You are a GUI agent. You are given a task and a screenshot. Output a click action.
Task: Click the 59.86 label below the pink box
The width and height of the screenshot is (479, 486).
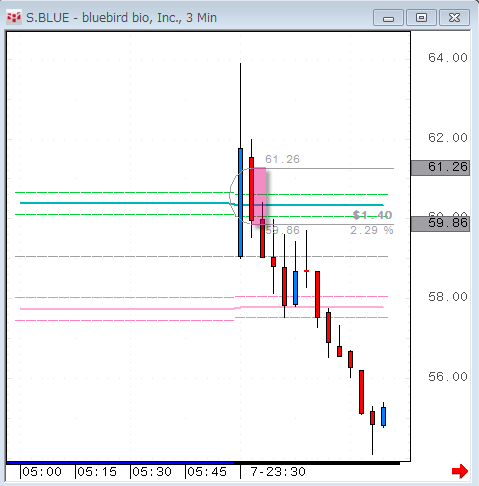coord(282,230)
